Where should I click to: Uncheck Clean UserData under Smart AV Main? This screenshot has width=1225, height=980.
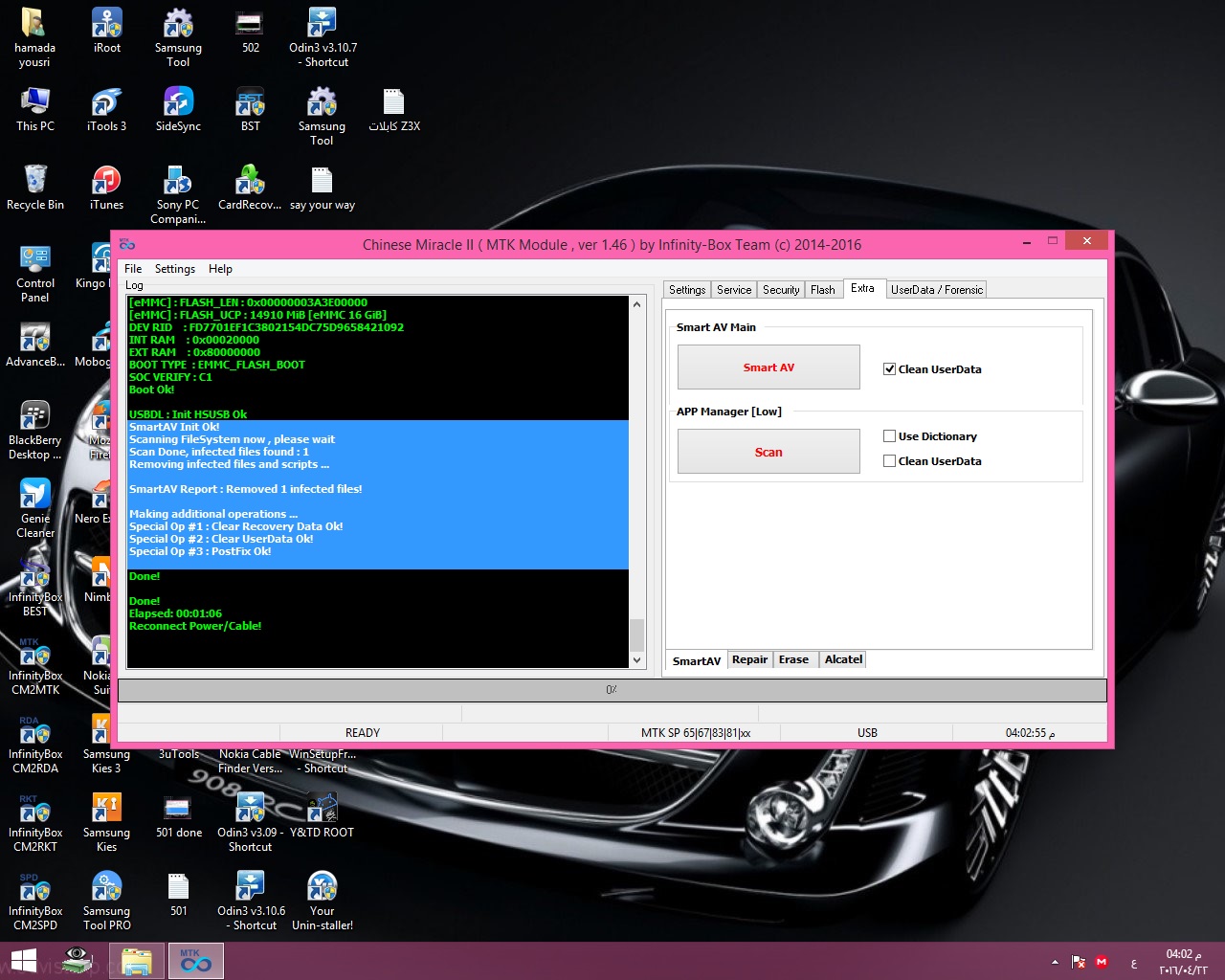click(x=889, y=369)
